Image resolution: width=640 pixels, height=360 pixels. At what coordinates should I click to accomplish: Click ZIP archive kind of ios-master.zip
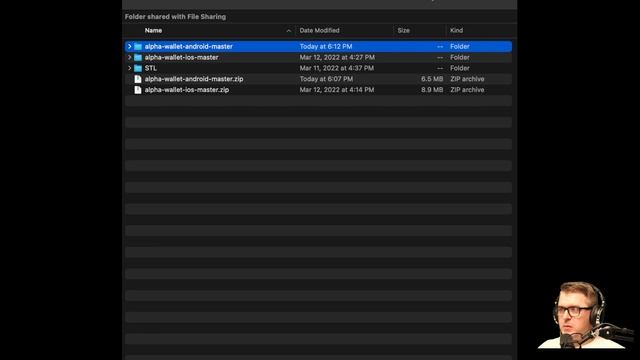coord(467,90)
